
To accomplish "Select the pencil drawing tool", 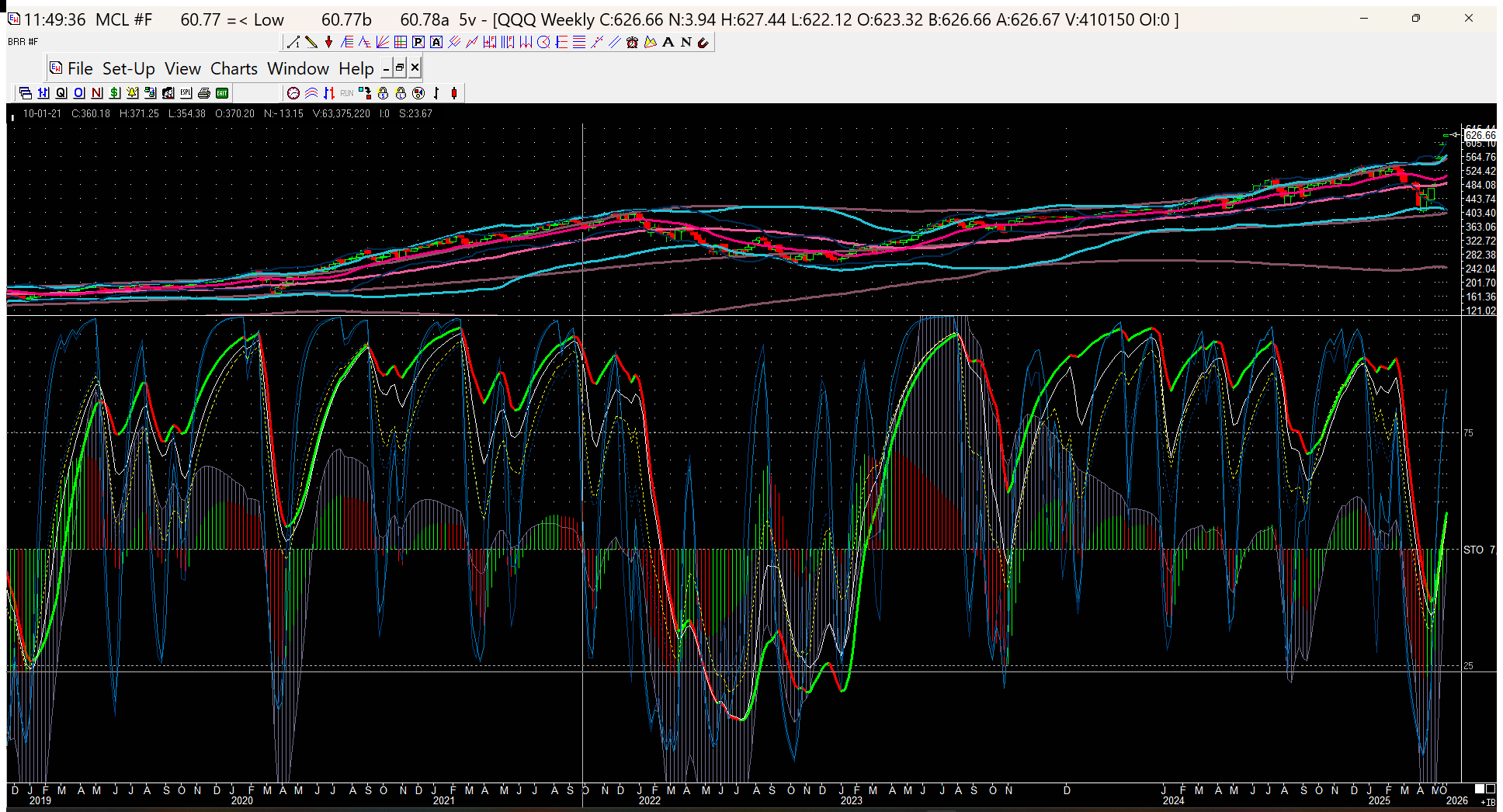I will (x=311, y=42).
